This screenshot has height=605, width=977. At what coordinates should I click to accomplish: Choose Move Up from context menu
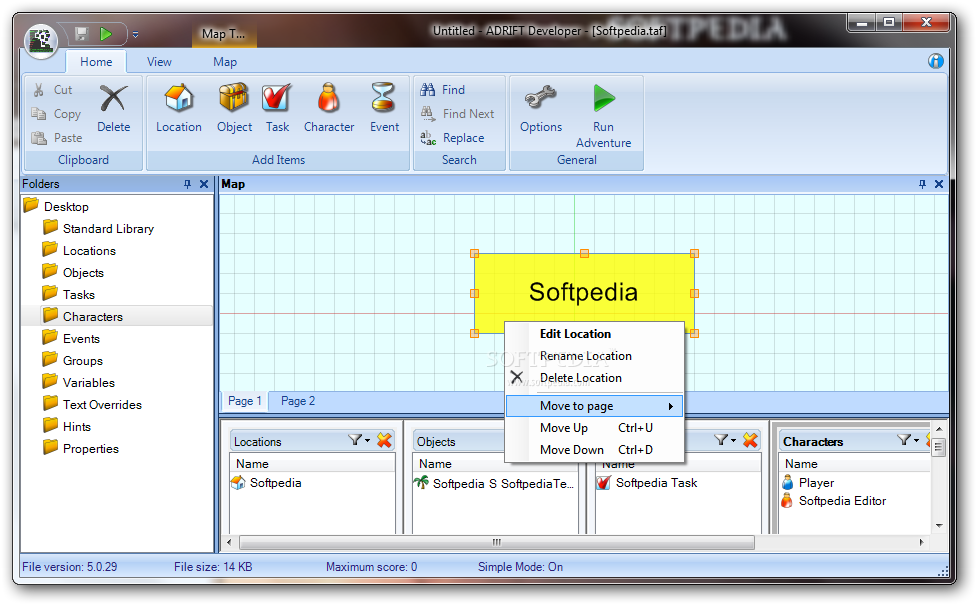coord(594,427)
